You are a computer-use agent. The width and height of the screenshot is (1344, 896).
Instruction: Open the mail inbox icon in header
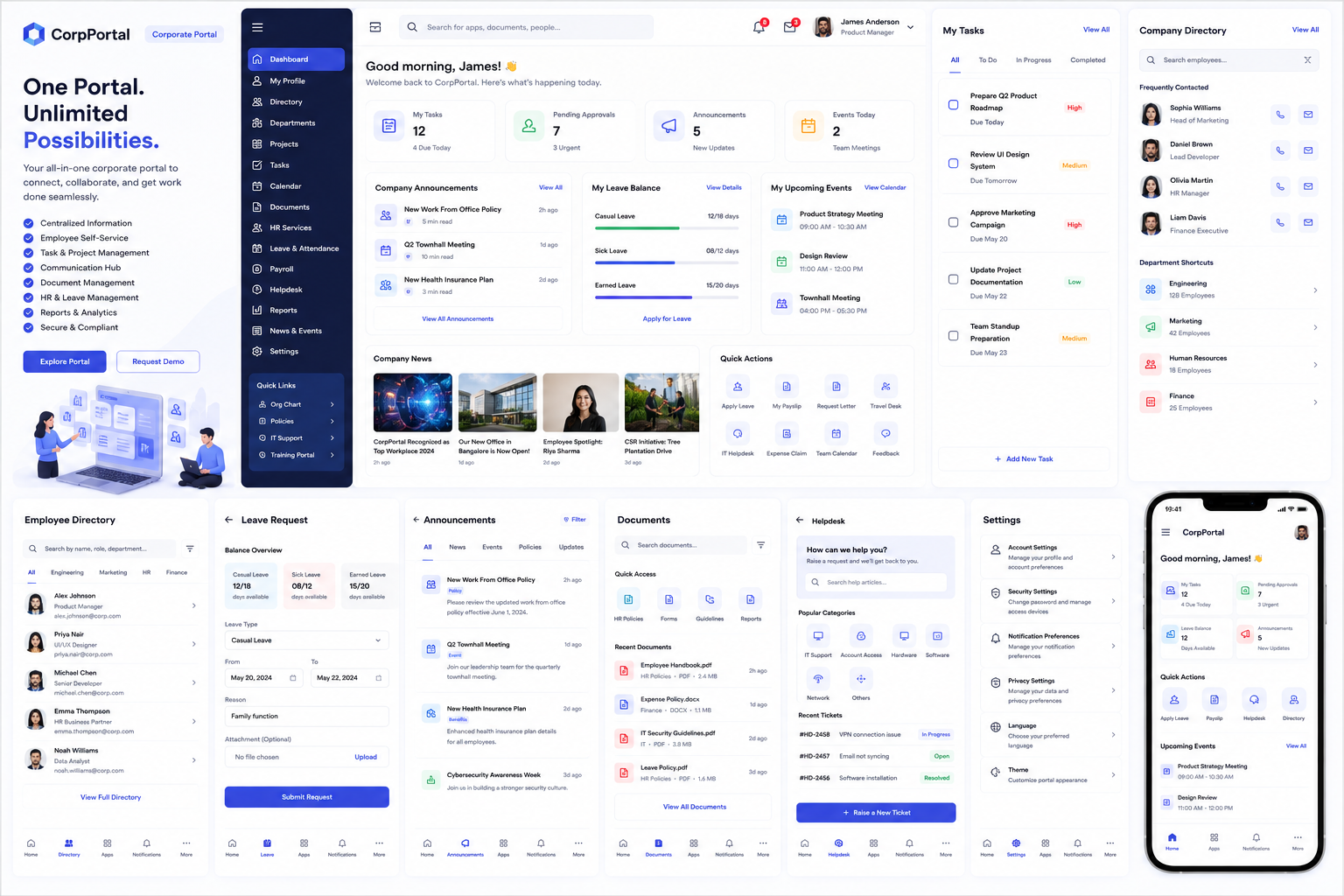point(790,27)
